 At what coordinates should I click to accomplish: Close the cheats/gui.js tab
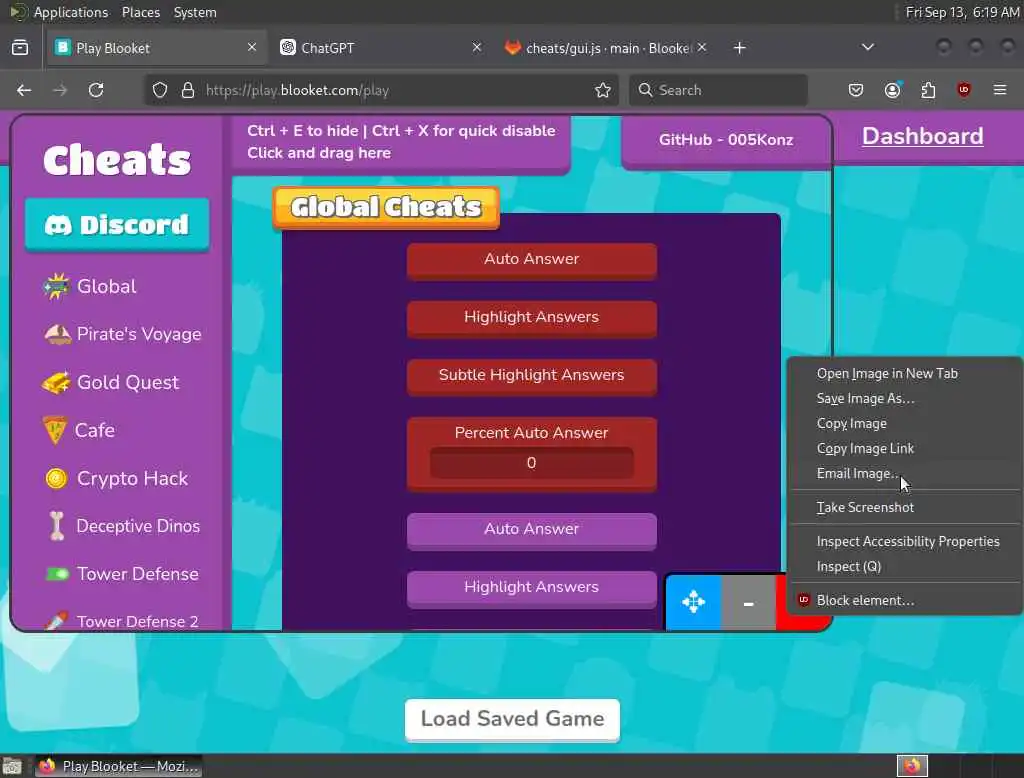point(701,47)
